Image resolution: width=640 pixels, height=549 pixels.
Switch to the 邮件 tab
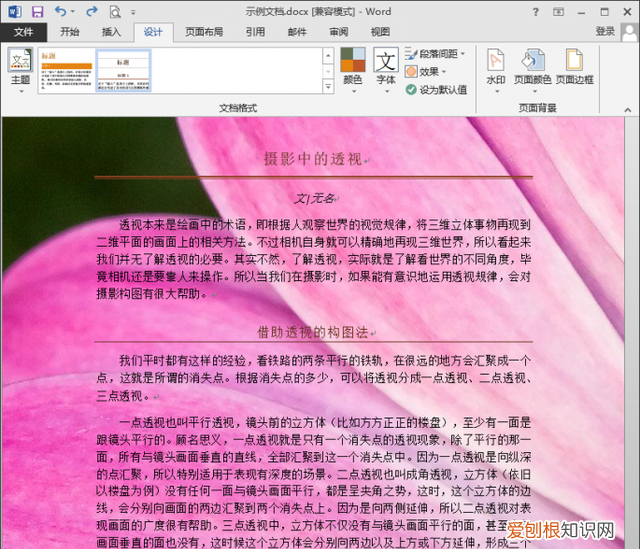coord(297,32)
